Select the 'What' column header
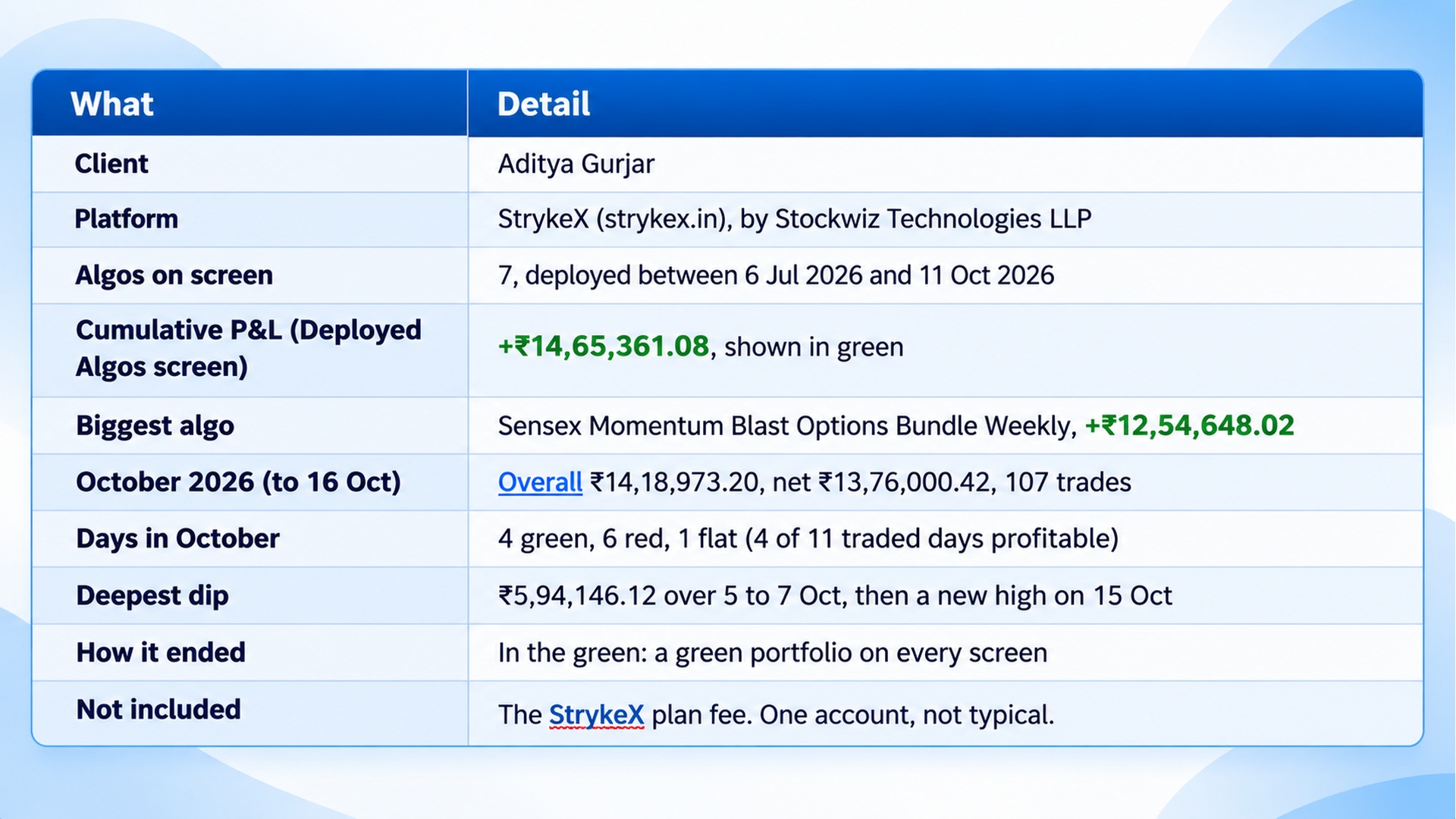The image size is (1456, 819). [112, 104]
